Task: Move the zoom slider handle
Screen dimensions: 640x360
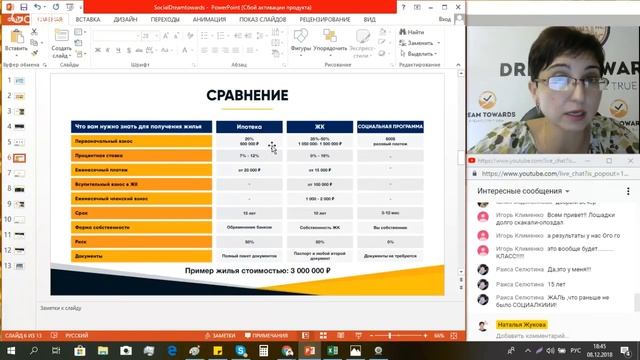Action: 390,335
